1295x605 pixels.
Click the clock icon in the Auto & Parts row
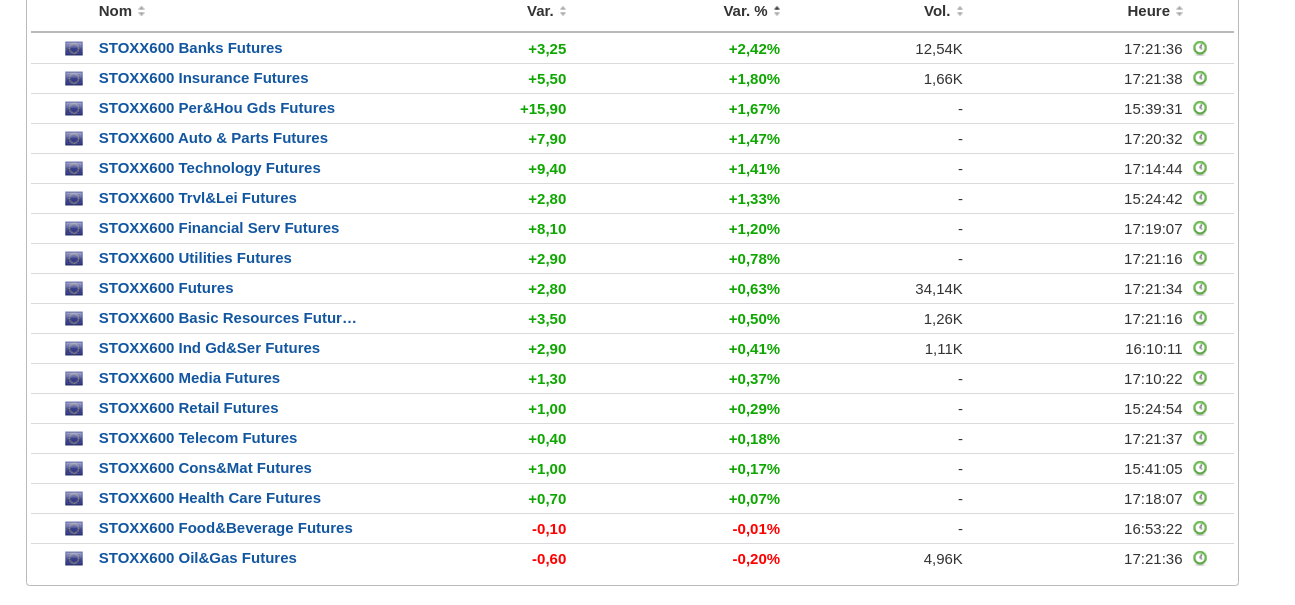tap(1200, 138)
